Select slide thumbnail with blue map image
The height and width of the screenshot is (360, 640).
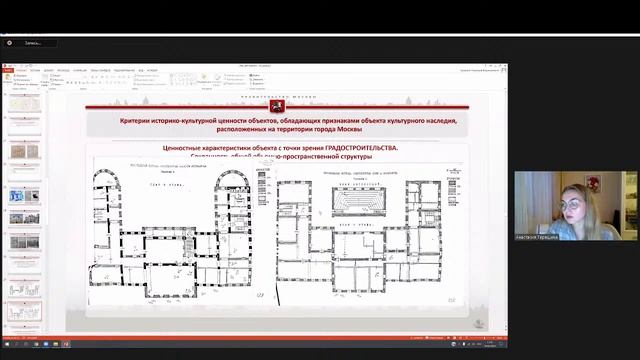24,196
